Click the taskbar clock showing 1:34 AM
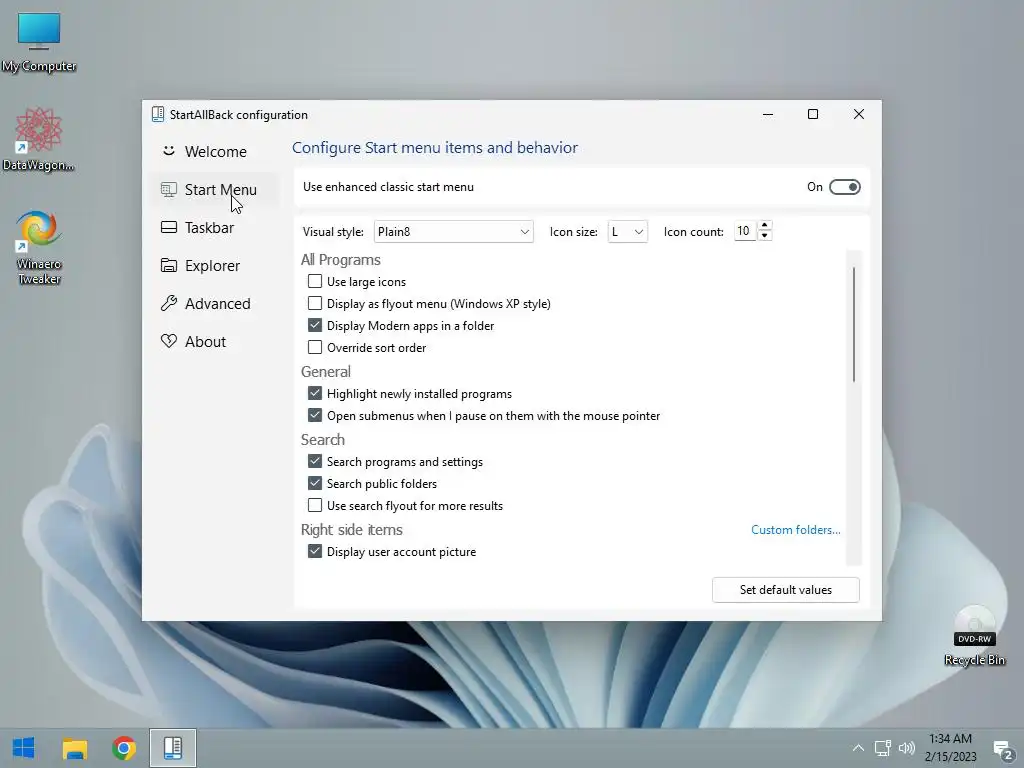 (950, 748)
